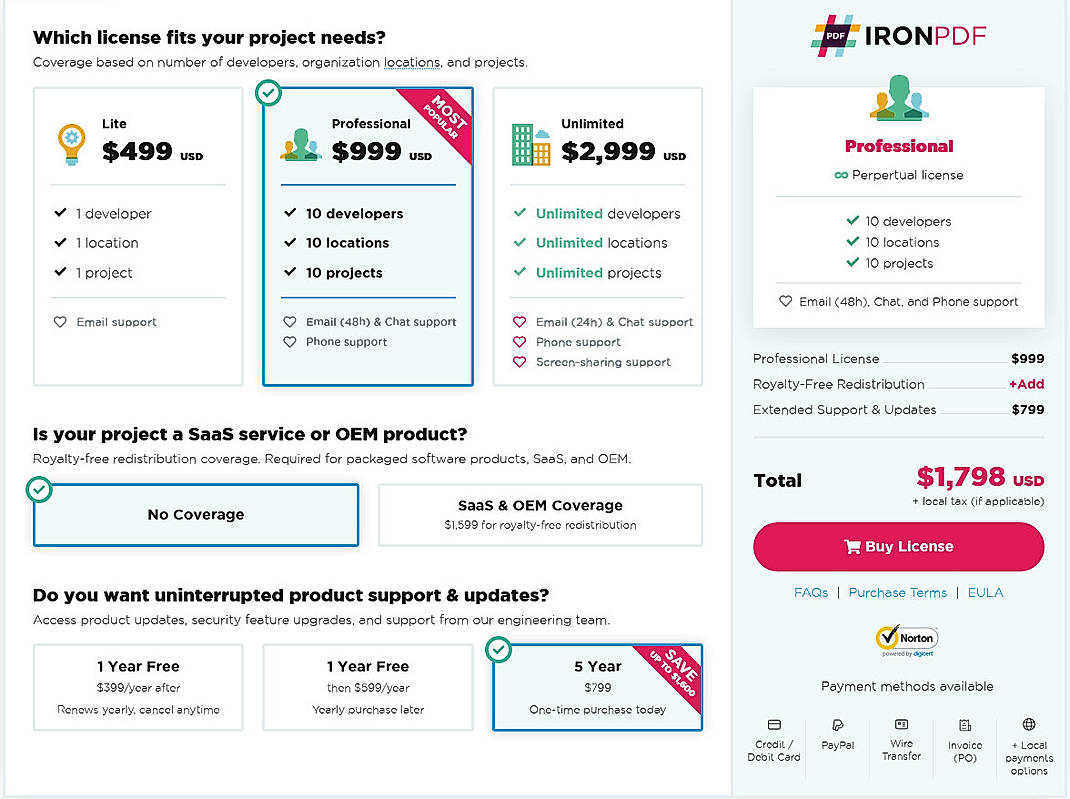
Task: Select the Credit / Debit Card payment icon
Action: coord(773,740)
